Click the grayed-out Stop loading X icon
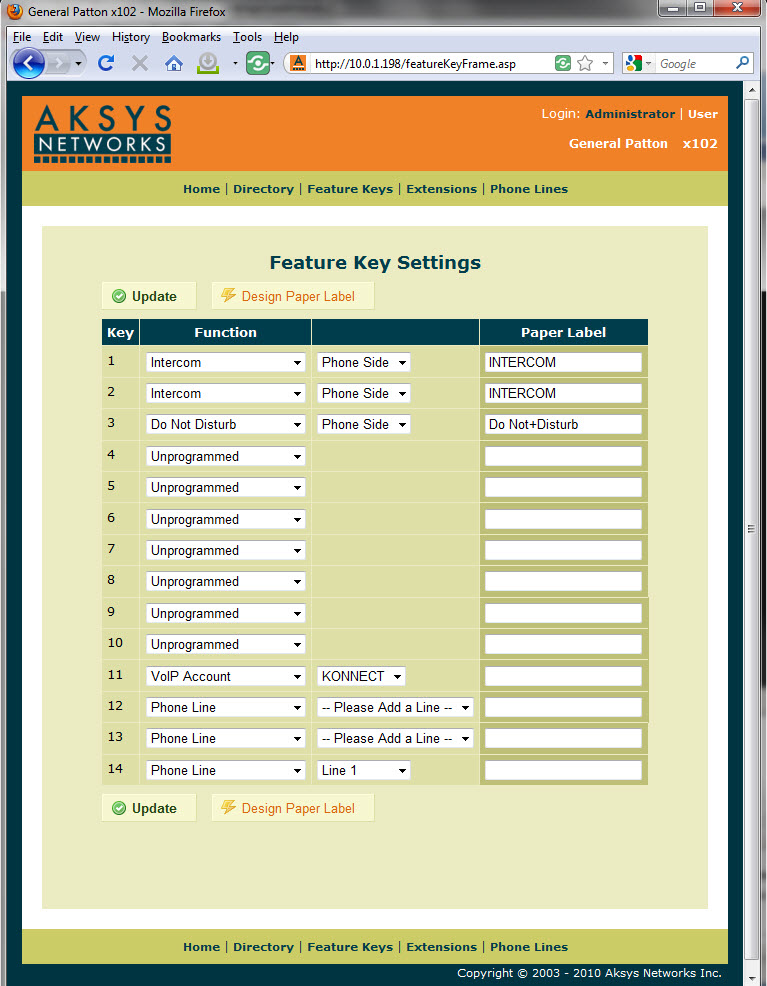This screenshot has height=986, width=767. coord(140,63)
